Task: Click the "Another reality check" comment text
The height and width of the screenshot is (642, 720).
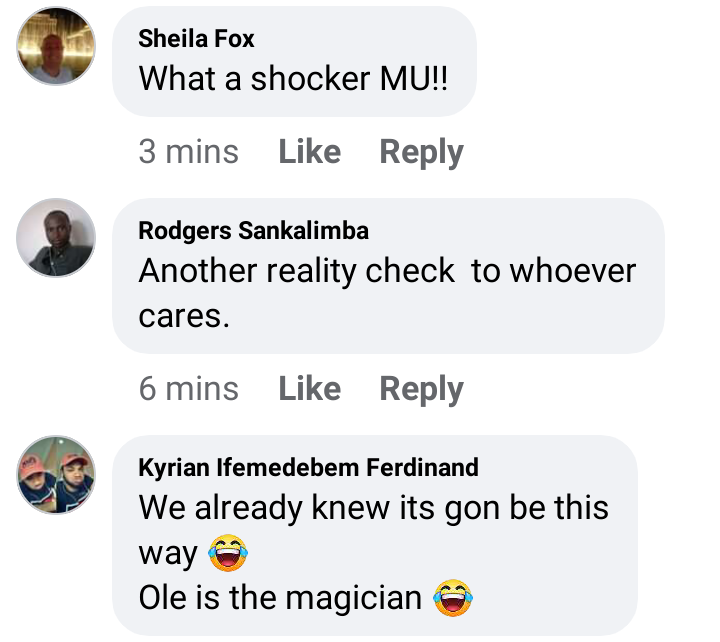Action: (290, 271)
